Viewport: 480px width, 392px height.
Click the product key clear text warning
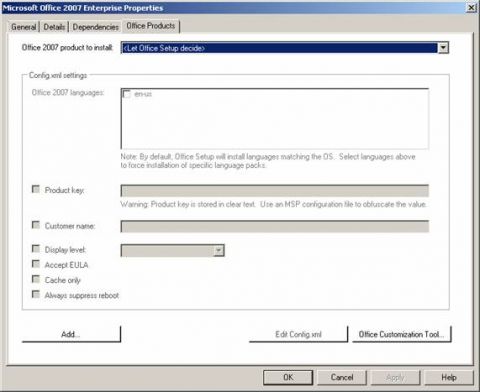tap(273, 204)
